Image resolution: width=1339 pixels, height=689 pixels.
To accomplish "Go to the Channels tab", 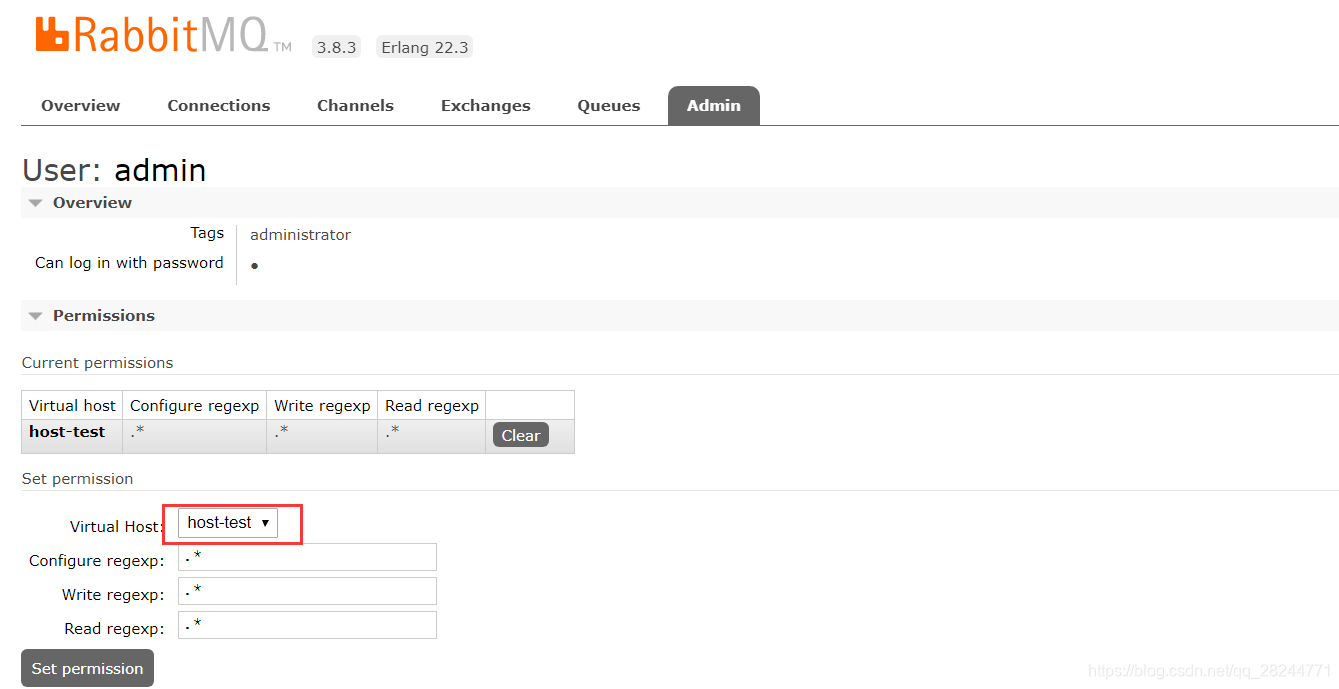I will click(x=355, y=106).
